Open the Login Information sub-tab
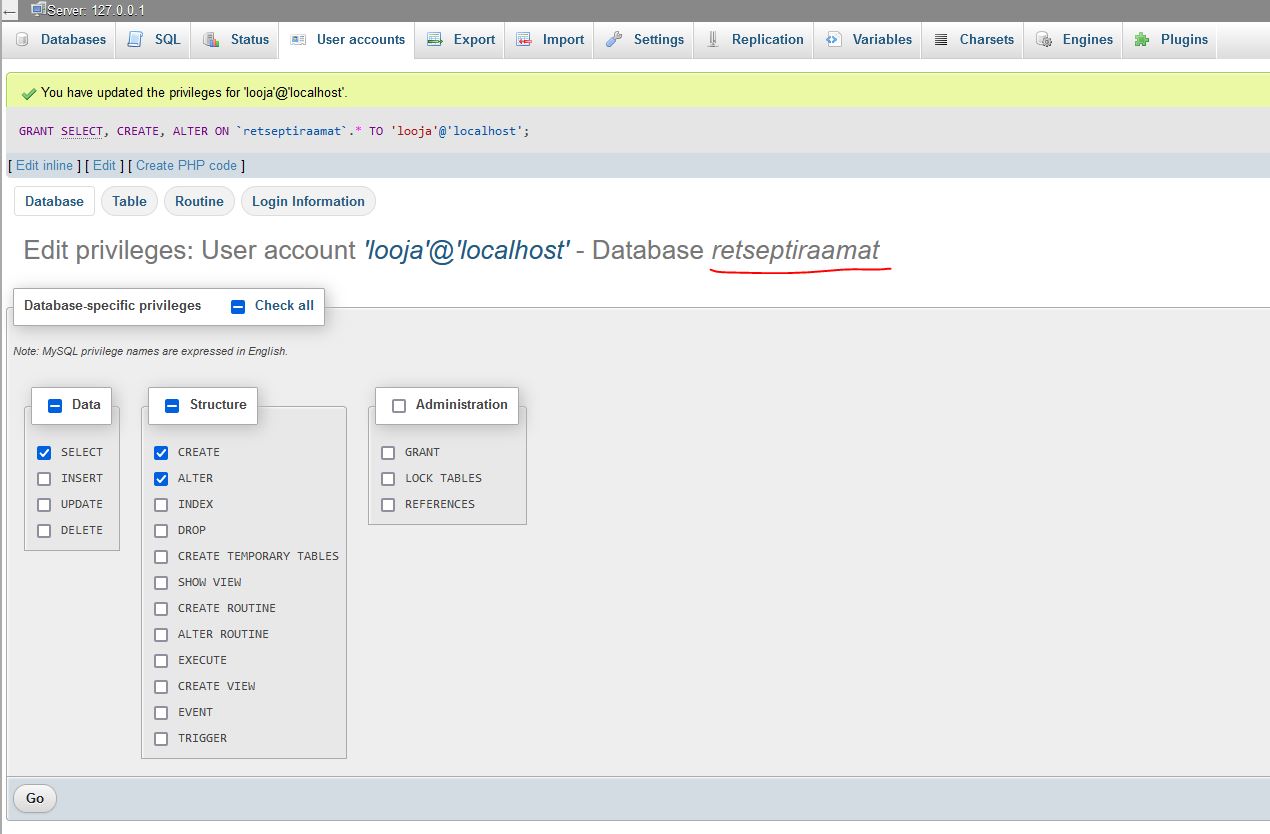The image size is (1270, 834). (308, 201)
